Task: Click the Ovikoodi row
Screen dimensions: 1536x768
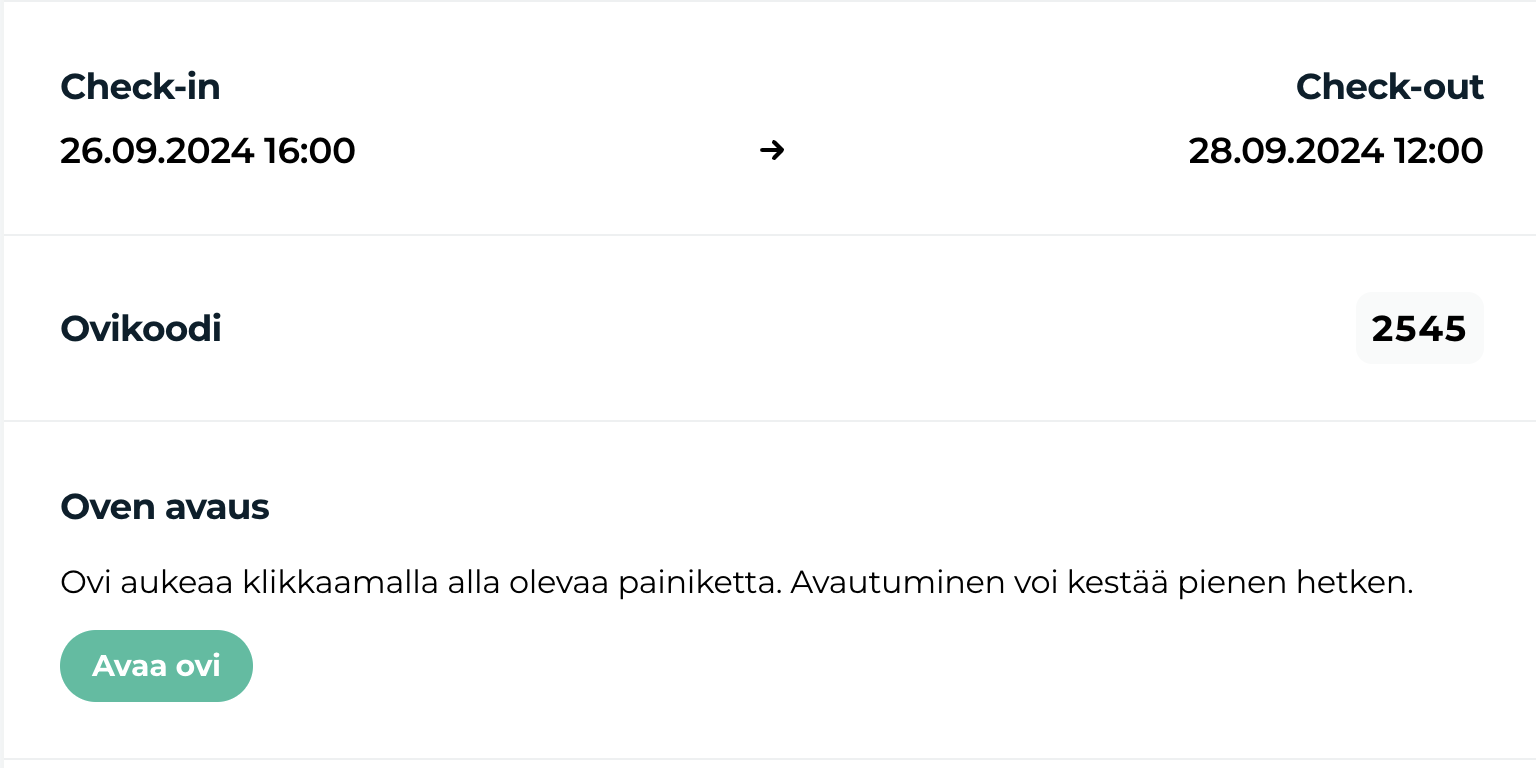Action: pos(768,328)
